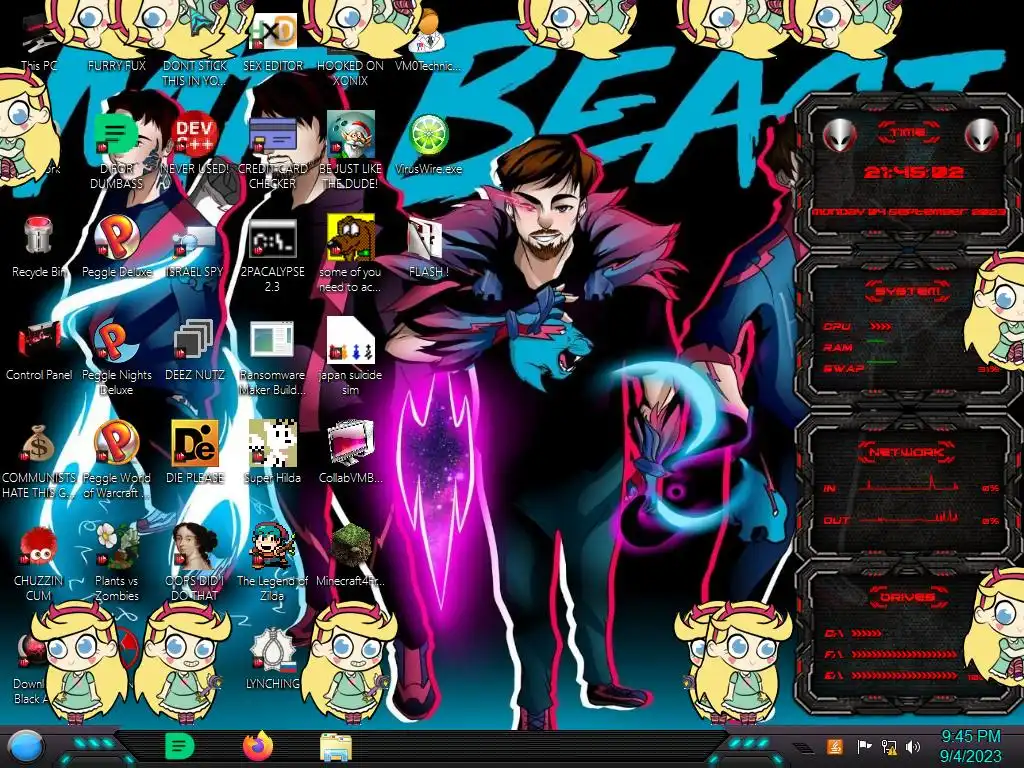Viewport: 1024px width, 768px height.
Task: Open the CREDIT CARD CHECKER shortcut
Action: [272, 152]
